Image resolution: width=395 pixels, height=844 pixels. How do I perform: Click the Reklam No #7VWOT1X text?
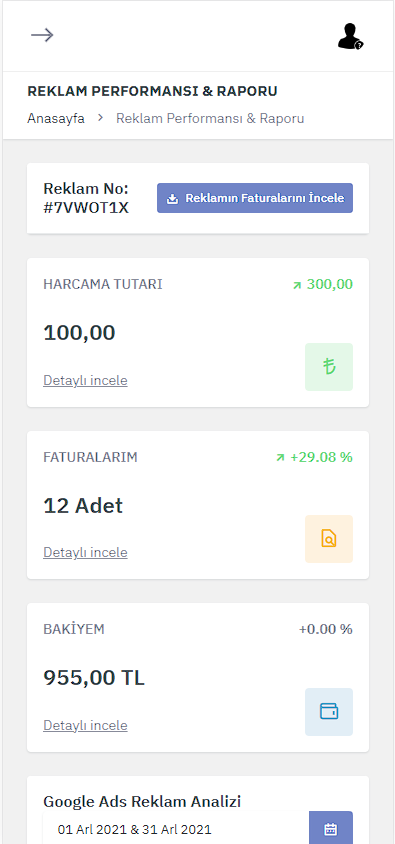(x=86, y=199)
